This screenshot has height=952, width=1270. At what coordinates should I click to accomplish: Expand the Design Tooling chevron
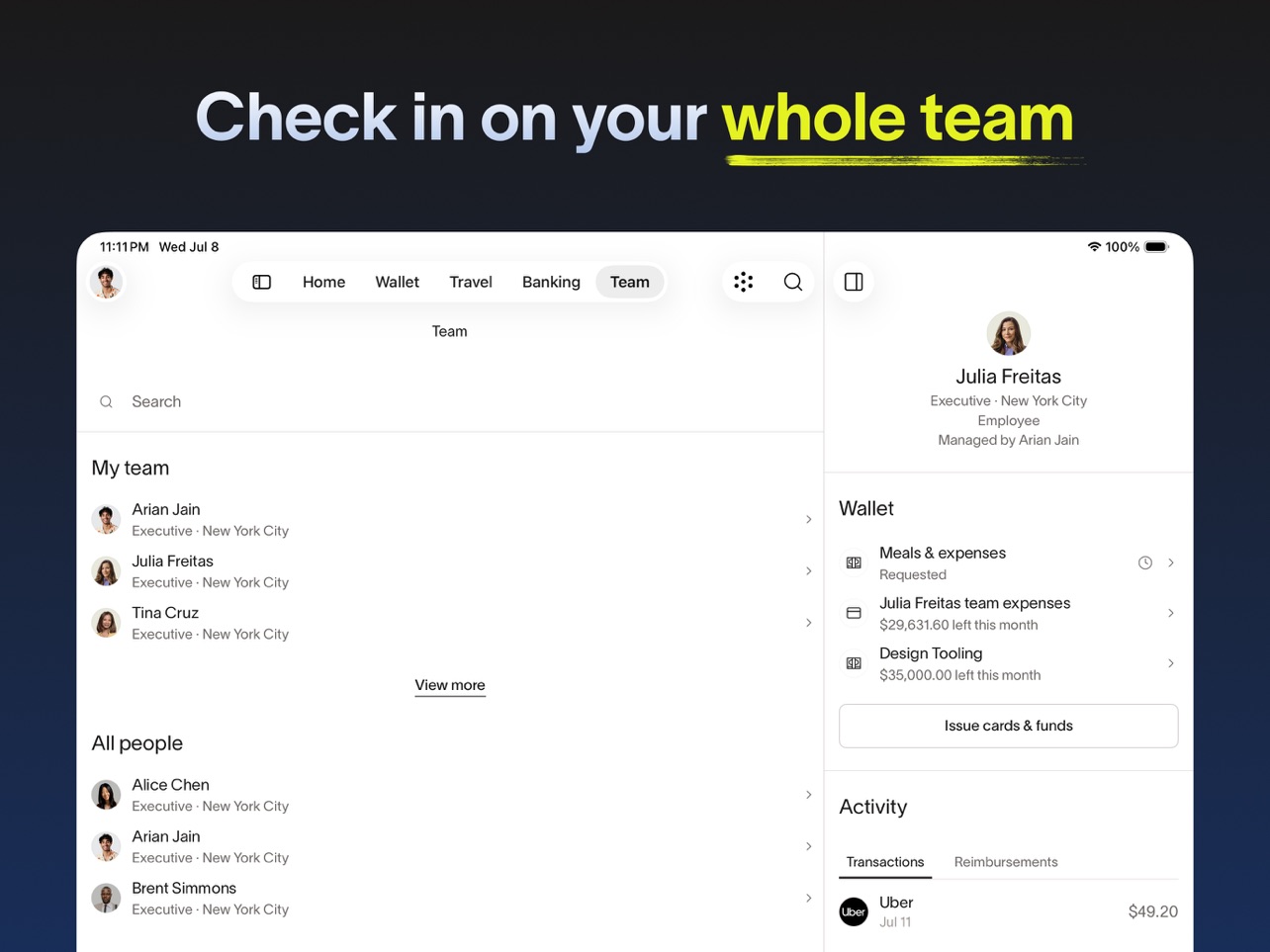click(x=1171, y=663)
